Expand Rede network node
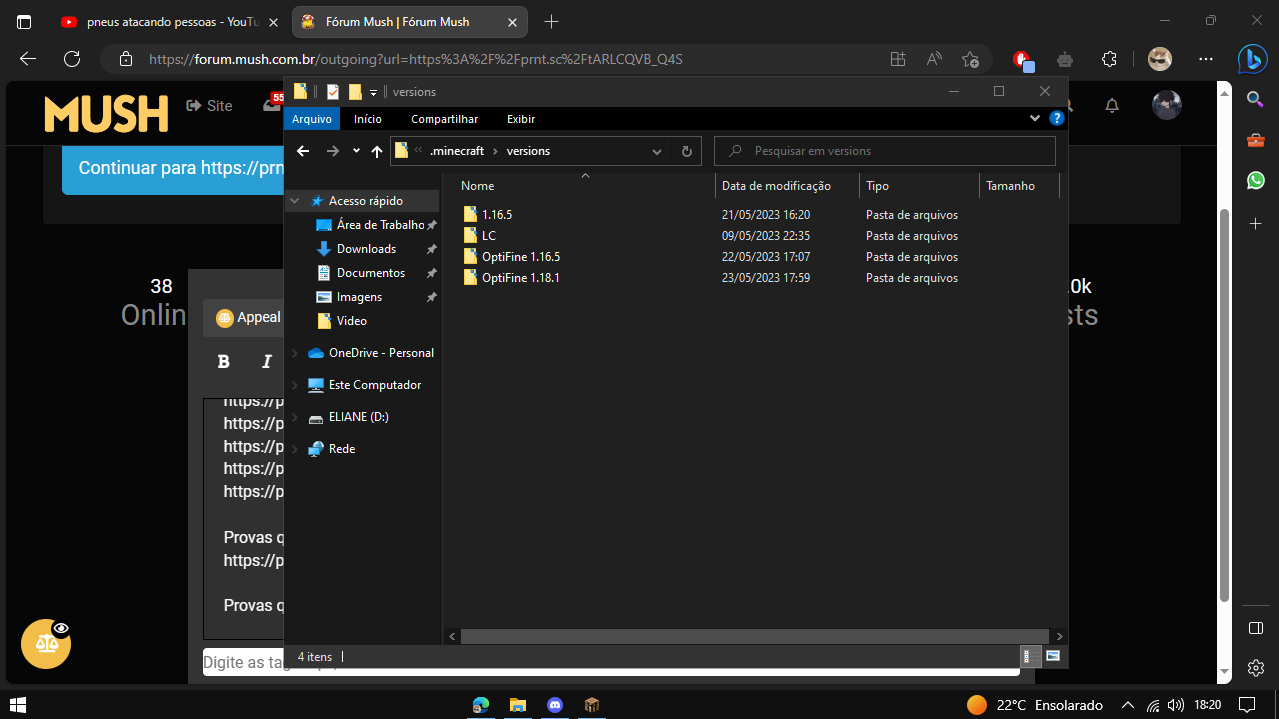This screenshot has width=1279, height=719. tap(295, 449)
